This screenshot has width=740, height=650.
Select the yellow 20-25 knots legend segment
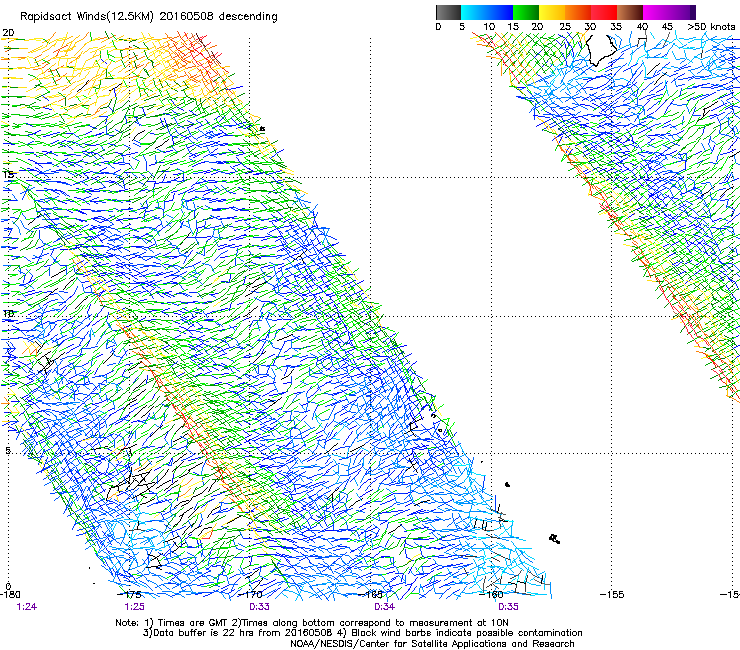pos(552,12)
